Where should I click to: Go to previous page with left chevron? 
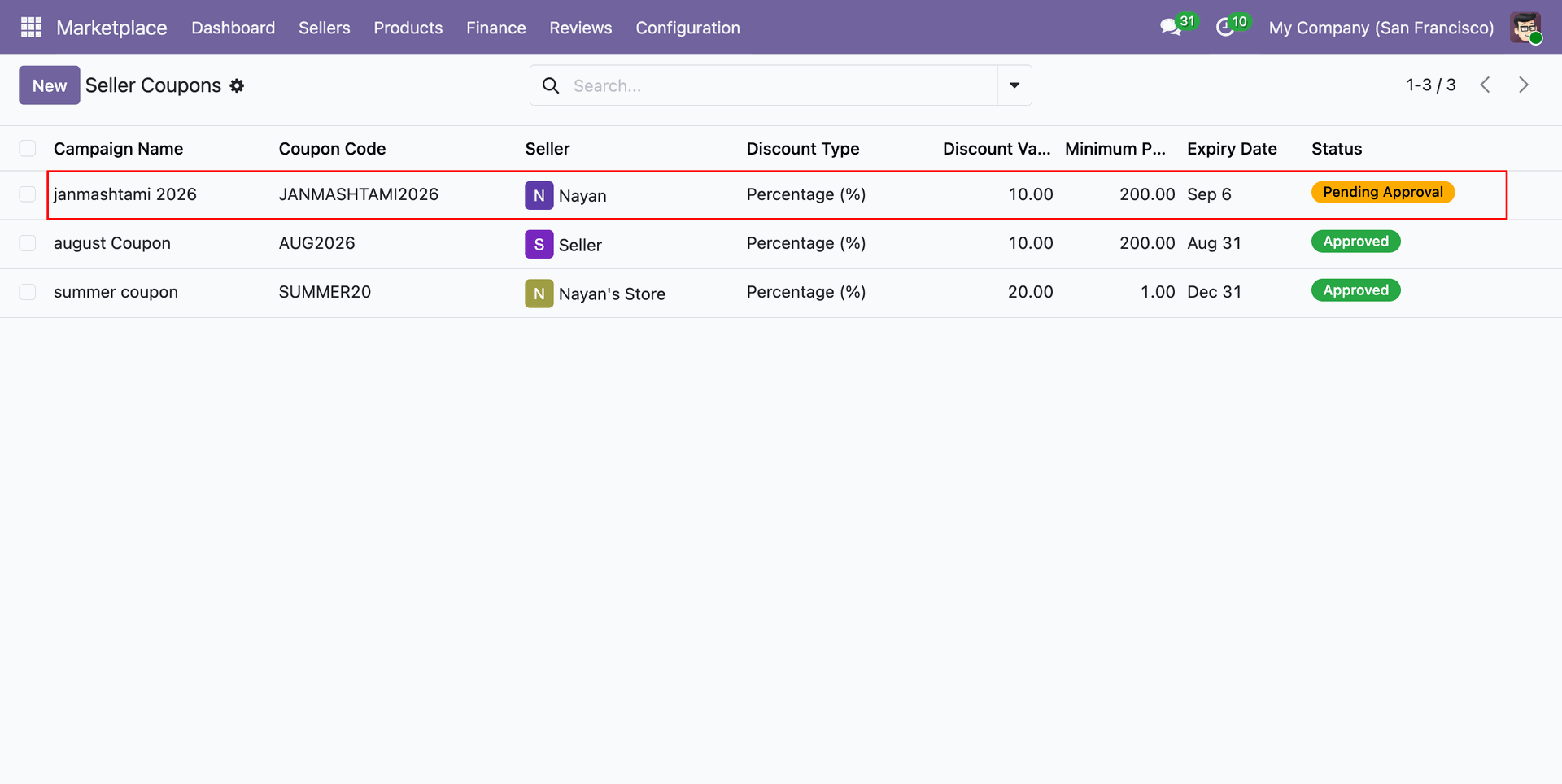click(x=1485, y=85)
